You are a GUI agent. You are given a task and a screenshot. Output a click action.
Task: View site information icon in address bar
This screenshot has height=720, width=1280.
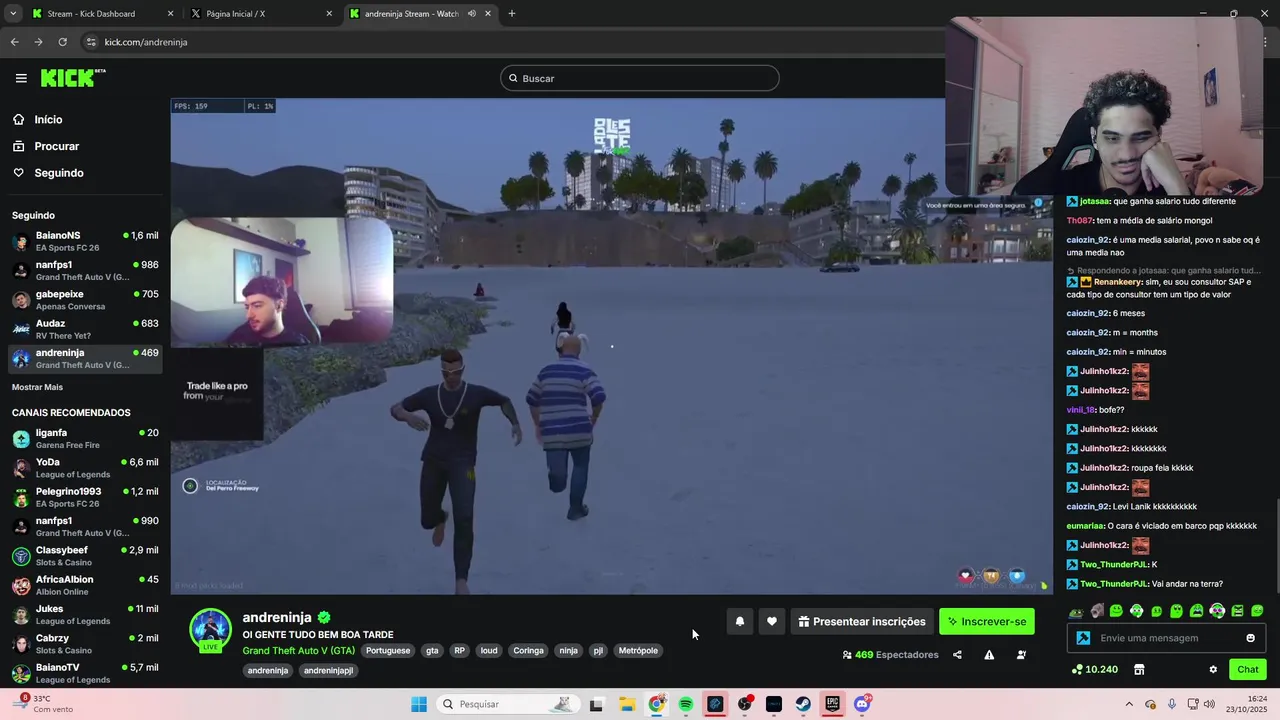point(91,42)
